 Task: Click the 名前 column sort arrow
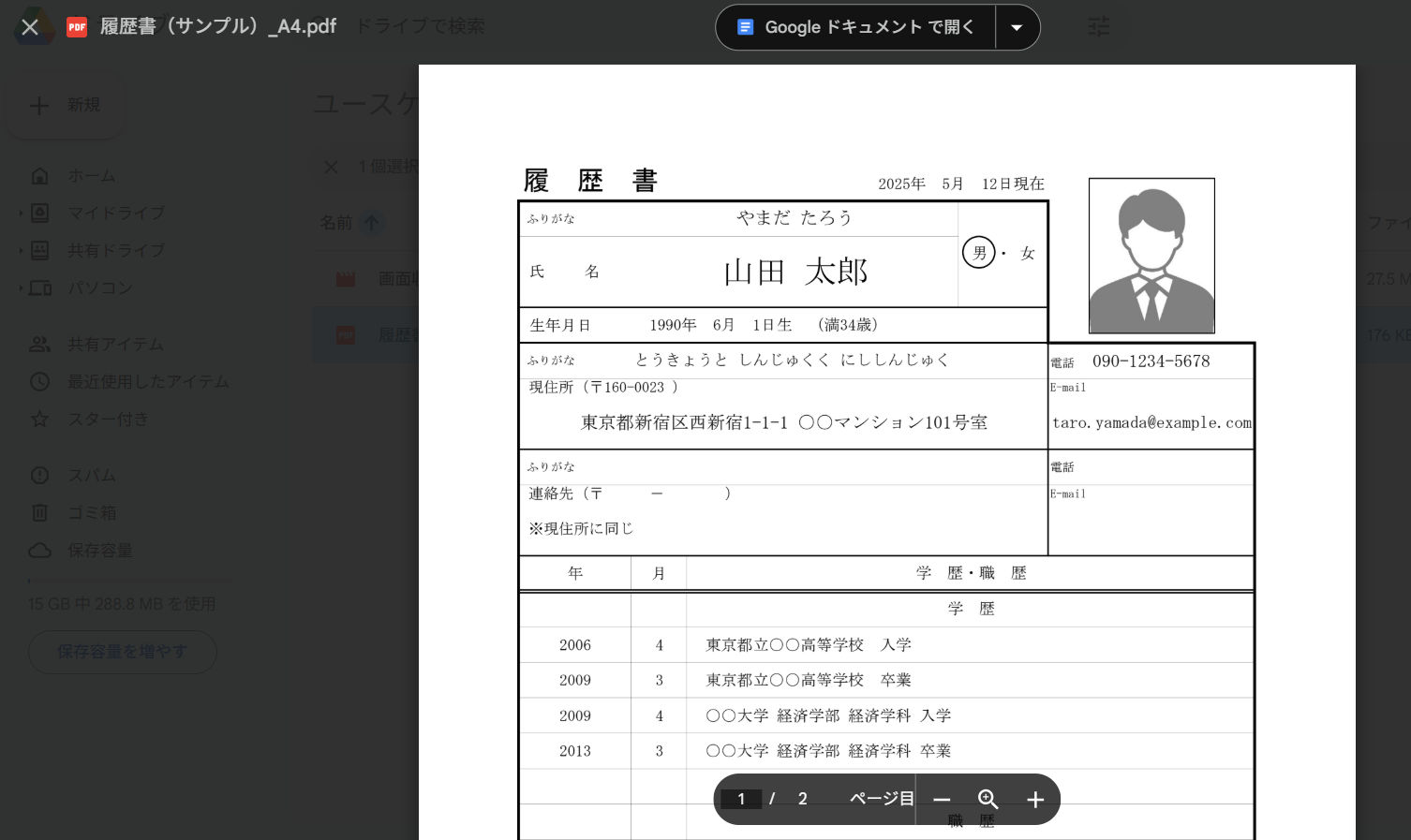click(372, 223)
